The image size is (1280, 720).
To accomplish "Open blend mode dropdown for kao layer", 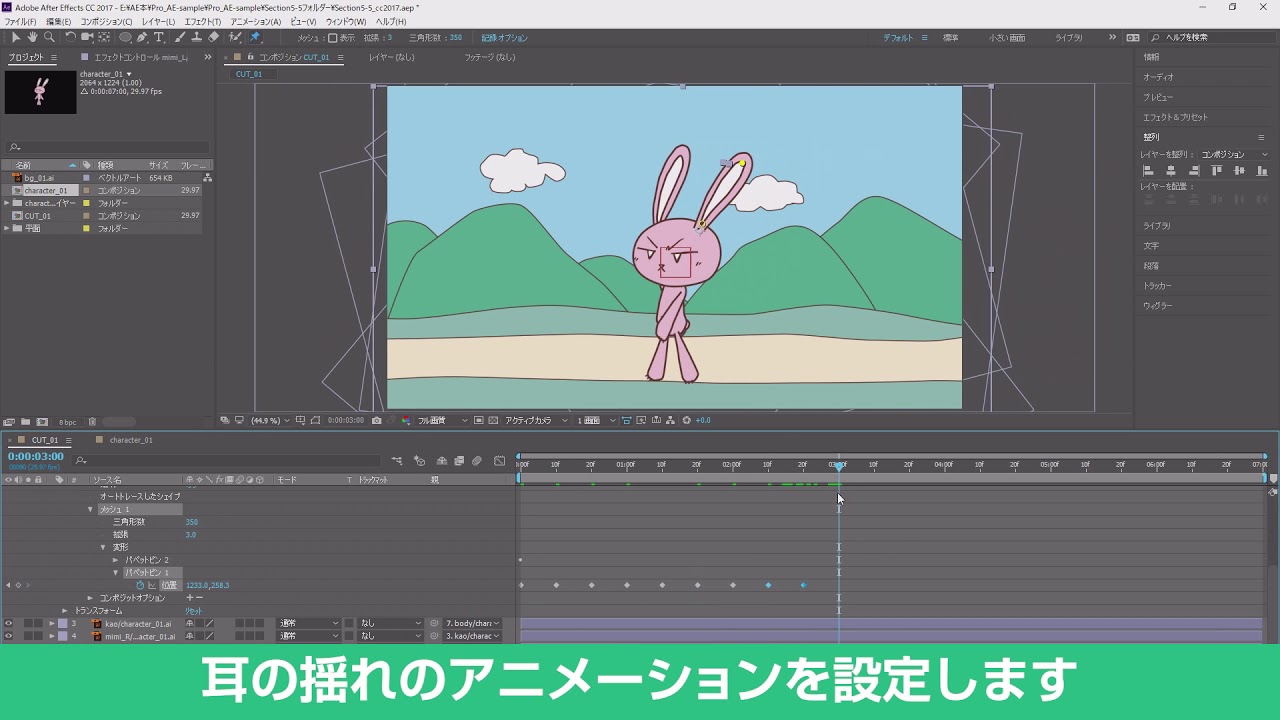I will point(309,623).
